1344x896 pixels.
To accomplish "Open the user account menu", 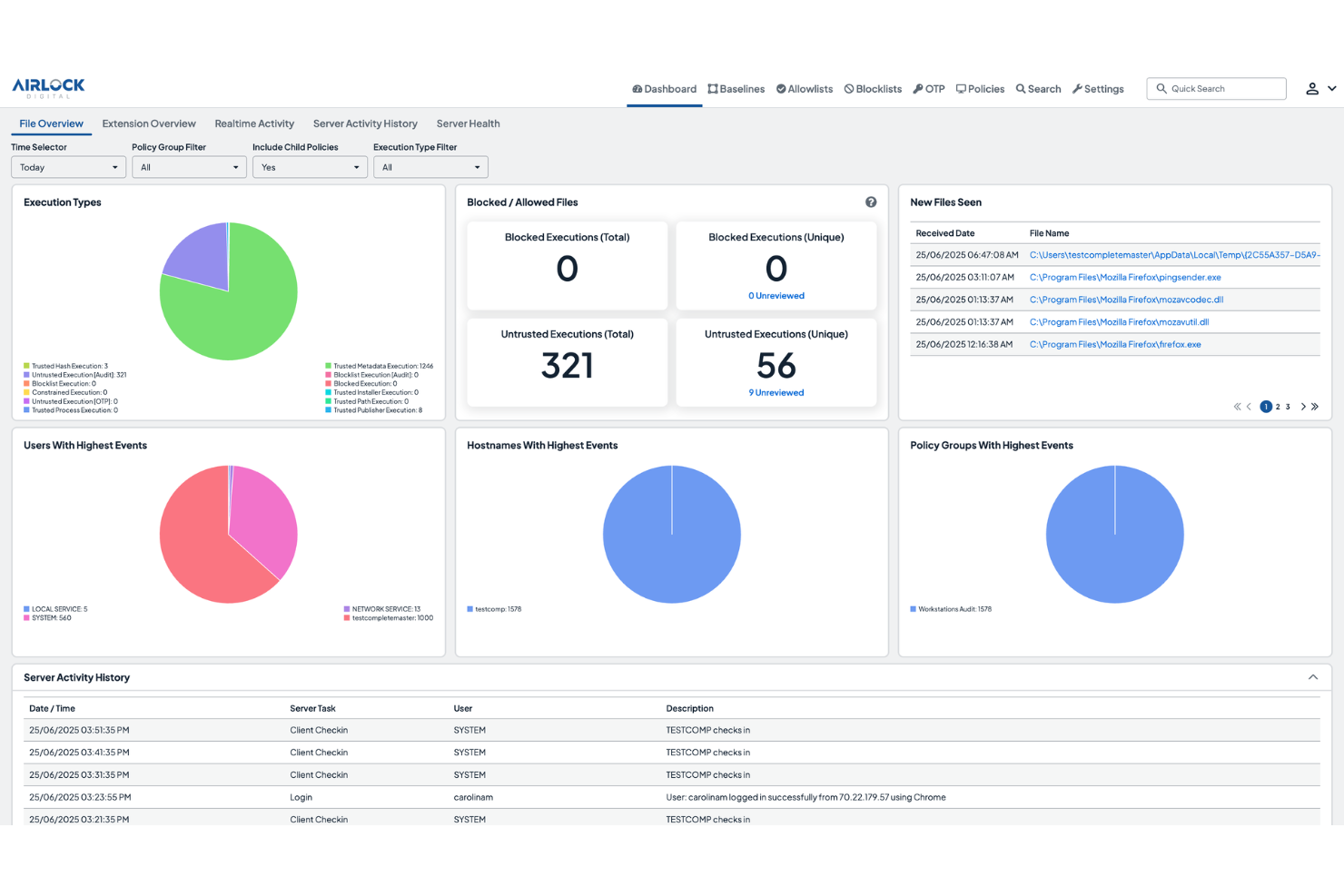I will 1319,88.
